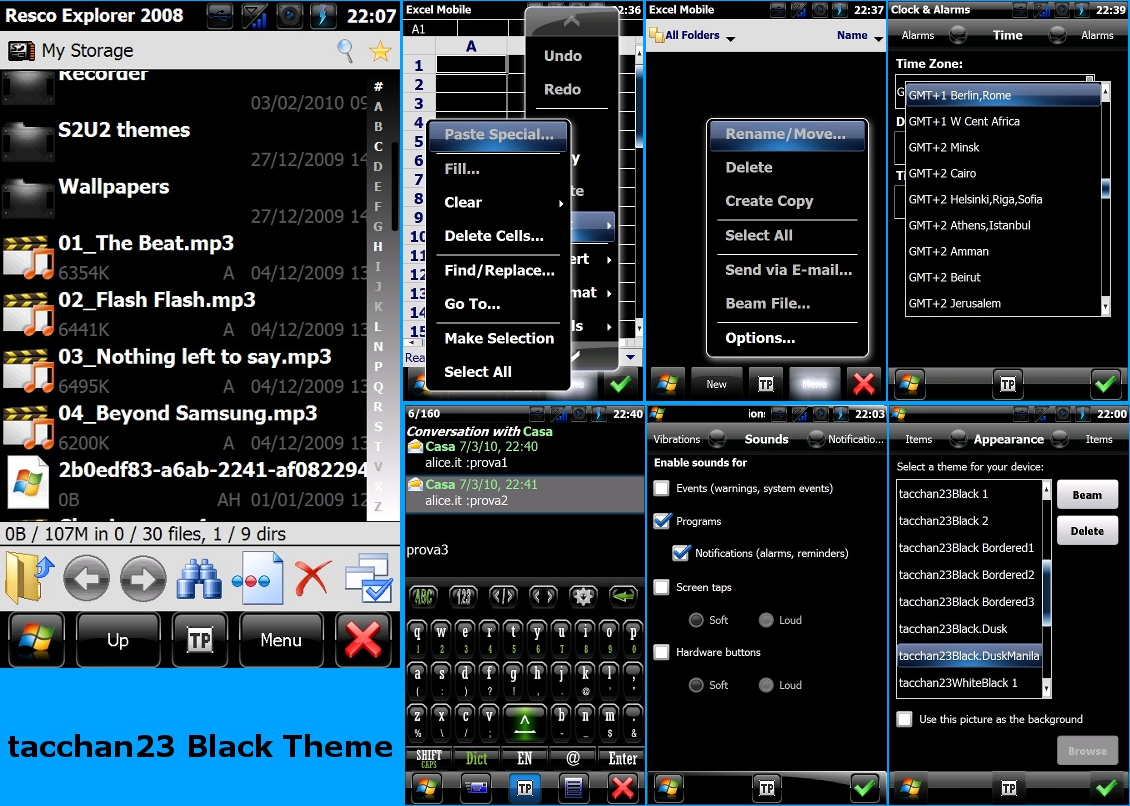Click up arrow of the Appearance theme list

[1046, 491]
